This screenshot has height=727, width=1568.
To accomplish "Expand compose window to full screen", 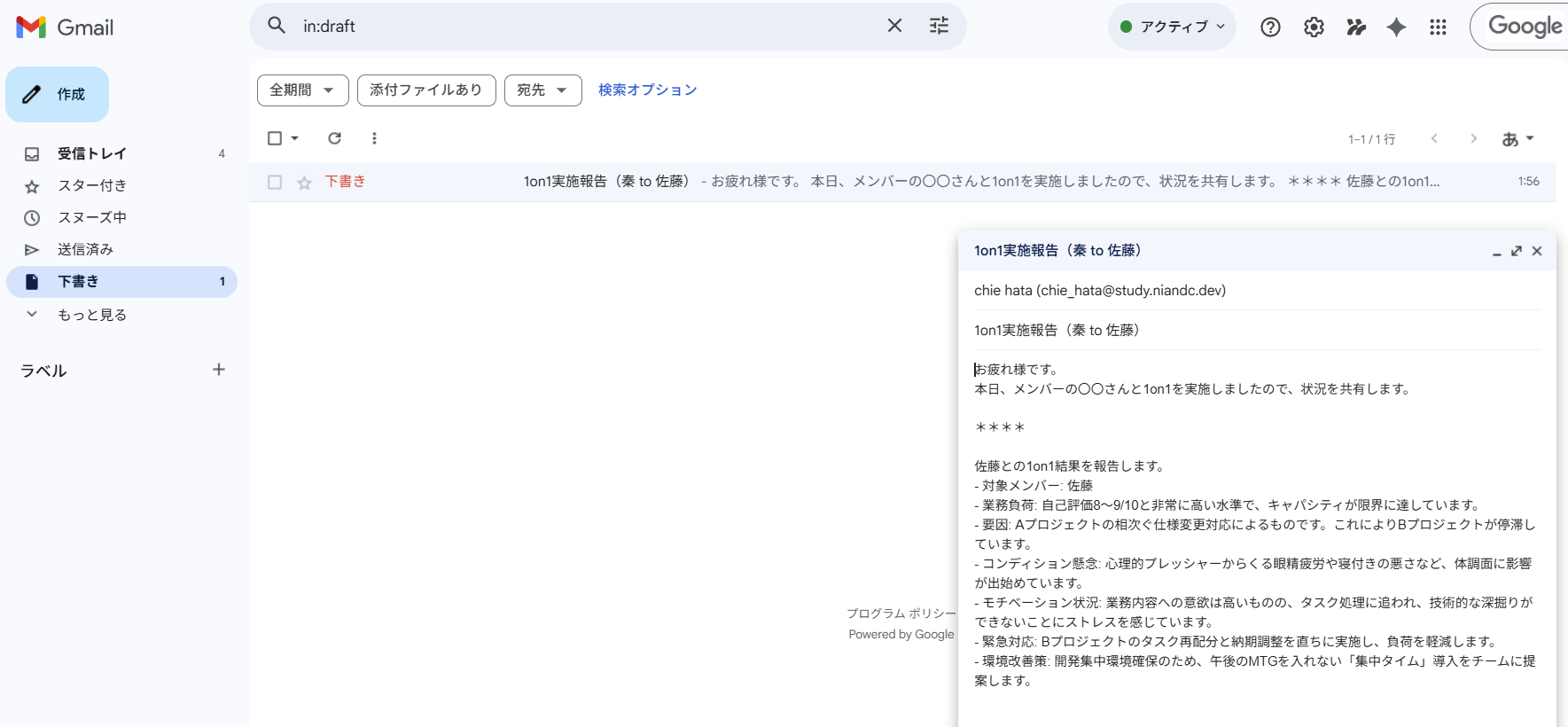I will (x=1517, y=251).
